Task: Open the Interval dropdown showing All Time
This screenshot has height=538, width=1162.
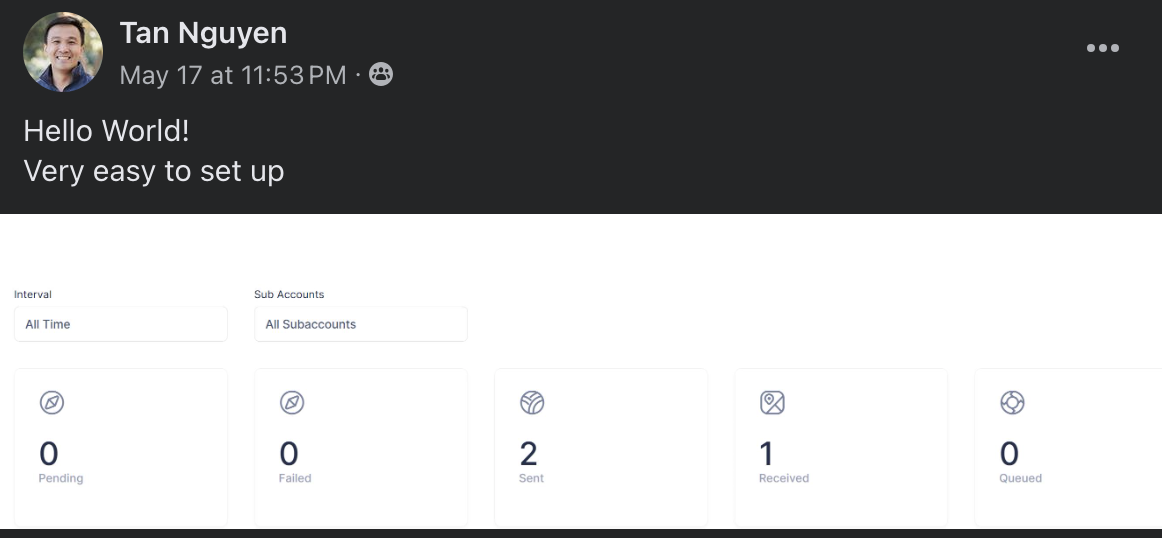Action: point(120,324)
